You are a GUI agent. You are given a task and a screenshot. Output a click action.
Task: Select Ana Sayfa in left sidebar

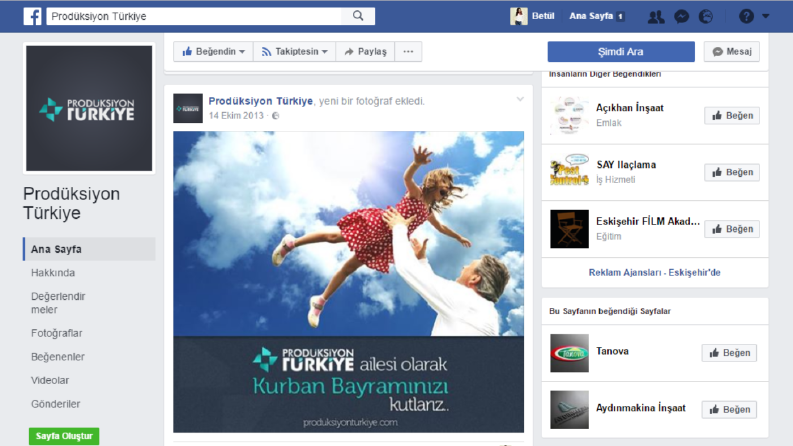[x=89, y=249]
